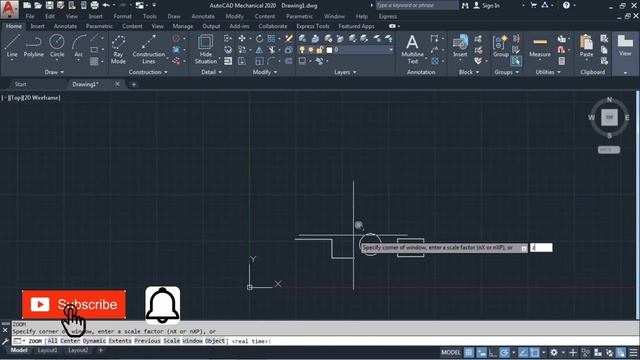
Task: Open the AutoCAD application menu logo
Action: [x=9, y=9]
